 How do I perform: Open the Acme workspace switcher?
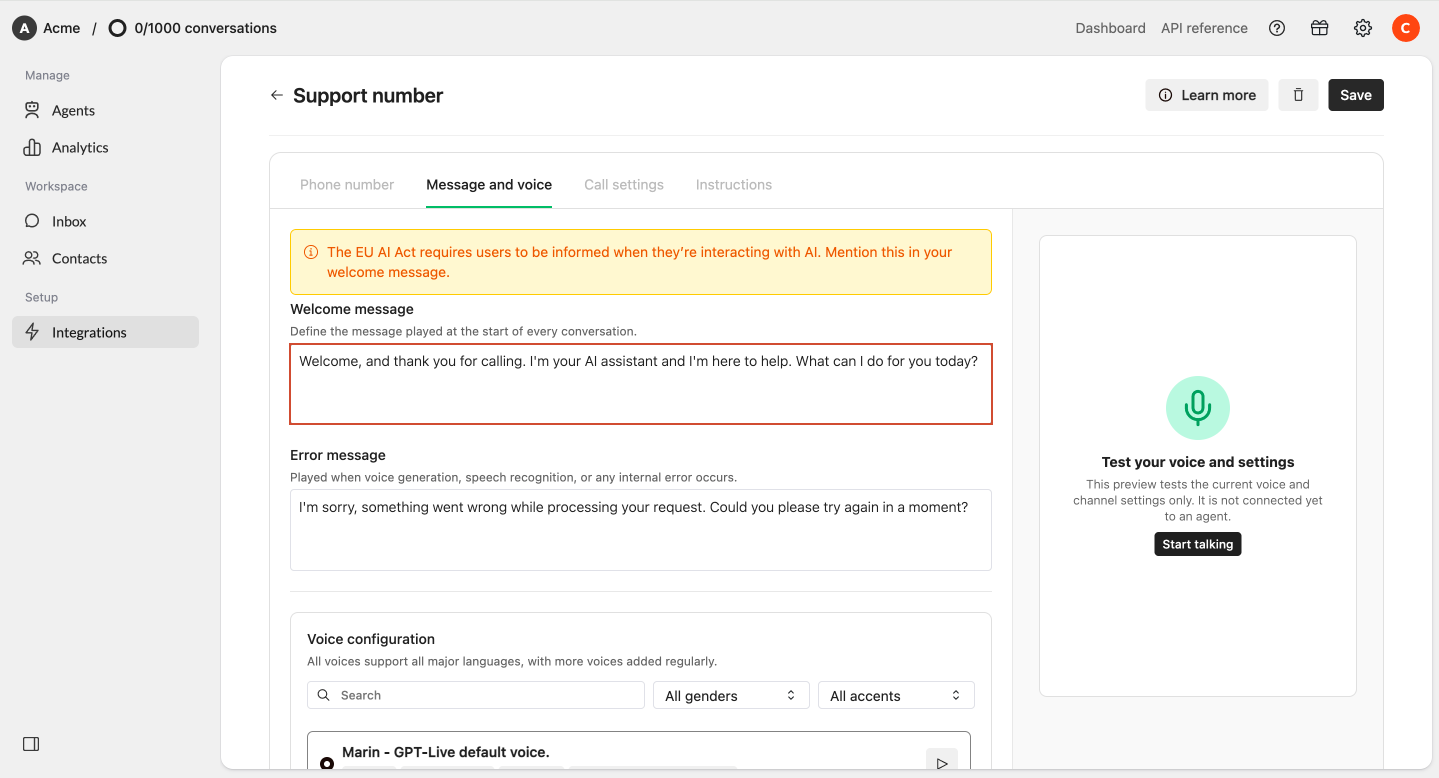[x=46, y=28]
